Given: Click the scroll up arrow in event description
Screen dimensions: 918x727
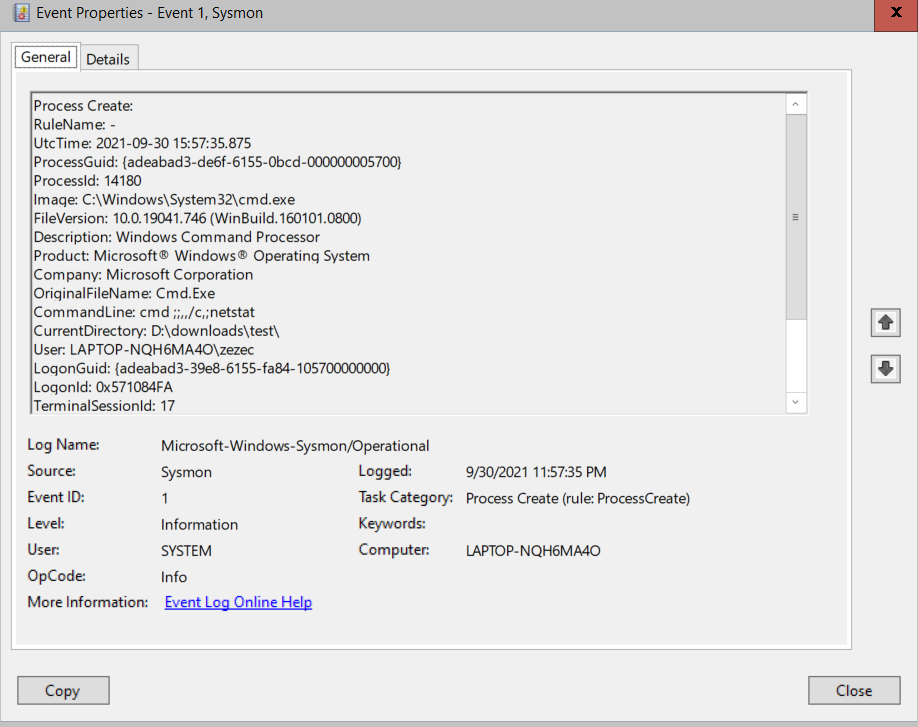Looking at the screenshot, I should (x=795, y=105).
